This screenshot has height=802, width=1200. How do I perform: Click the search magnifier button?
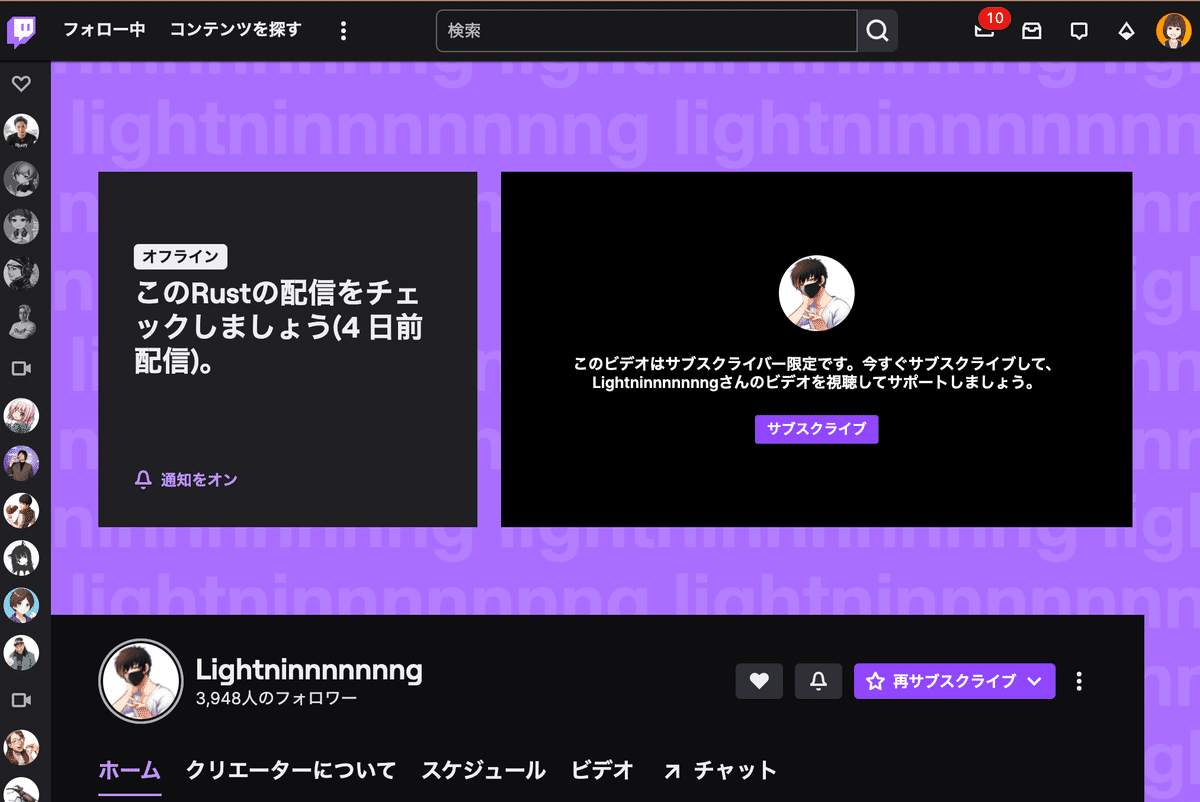tap(877, 31)
